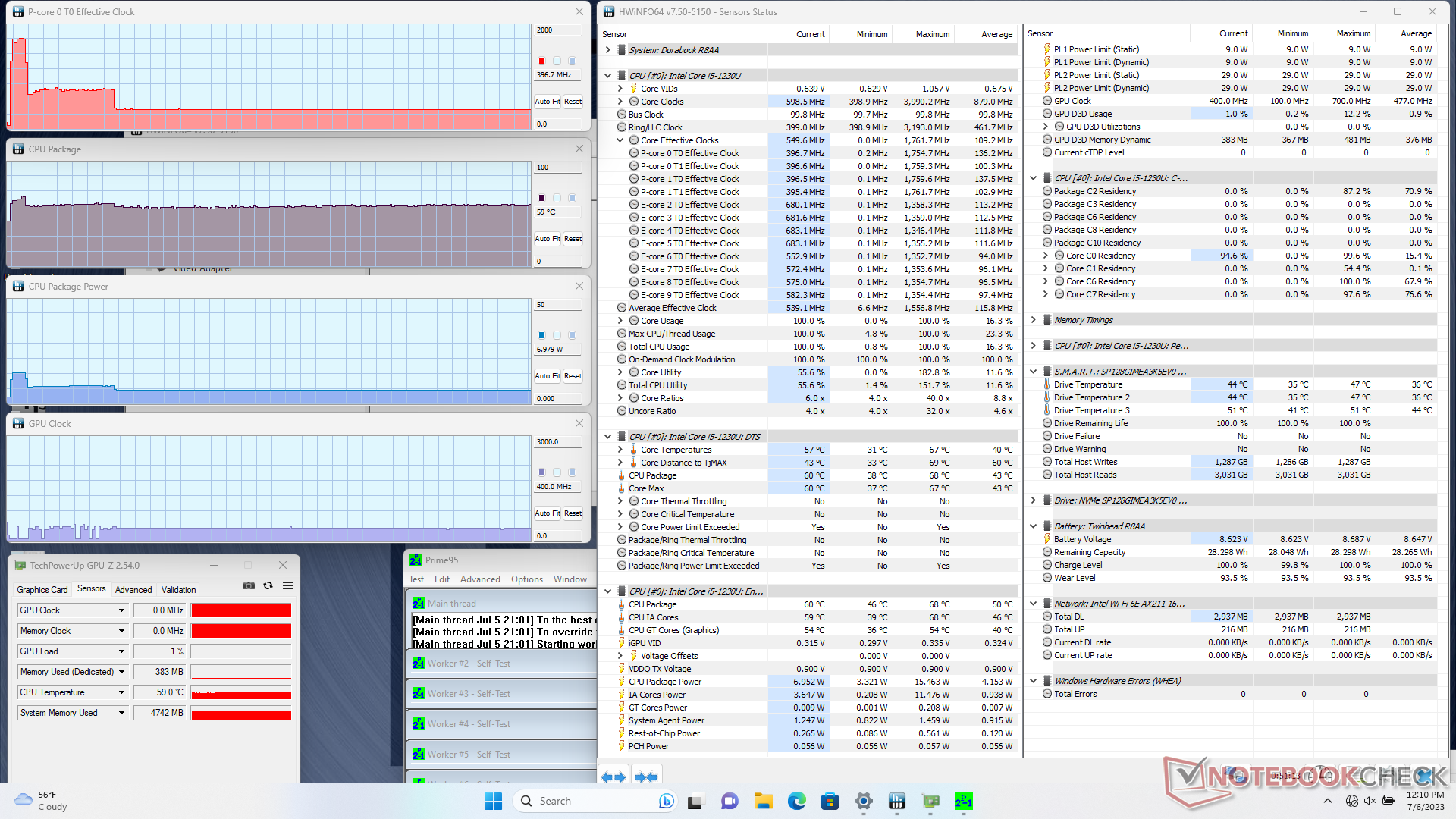Collapse the S.M.A.R.T. drive section
1456x819 pixels.
click(x=1033, y=372)
